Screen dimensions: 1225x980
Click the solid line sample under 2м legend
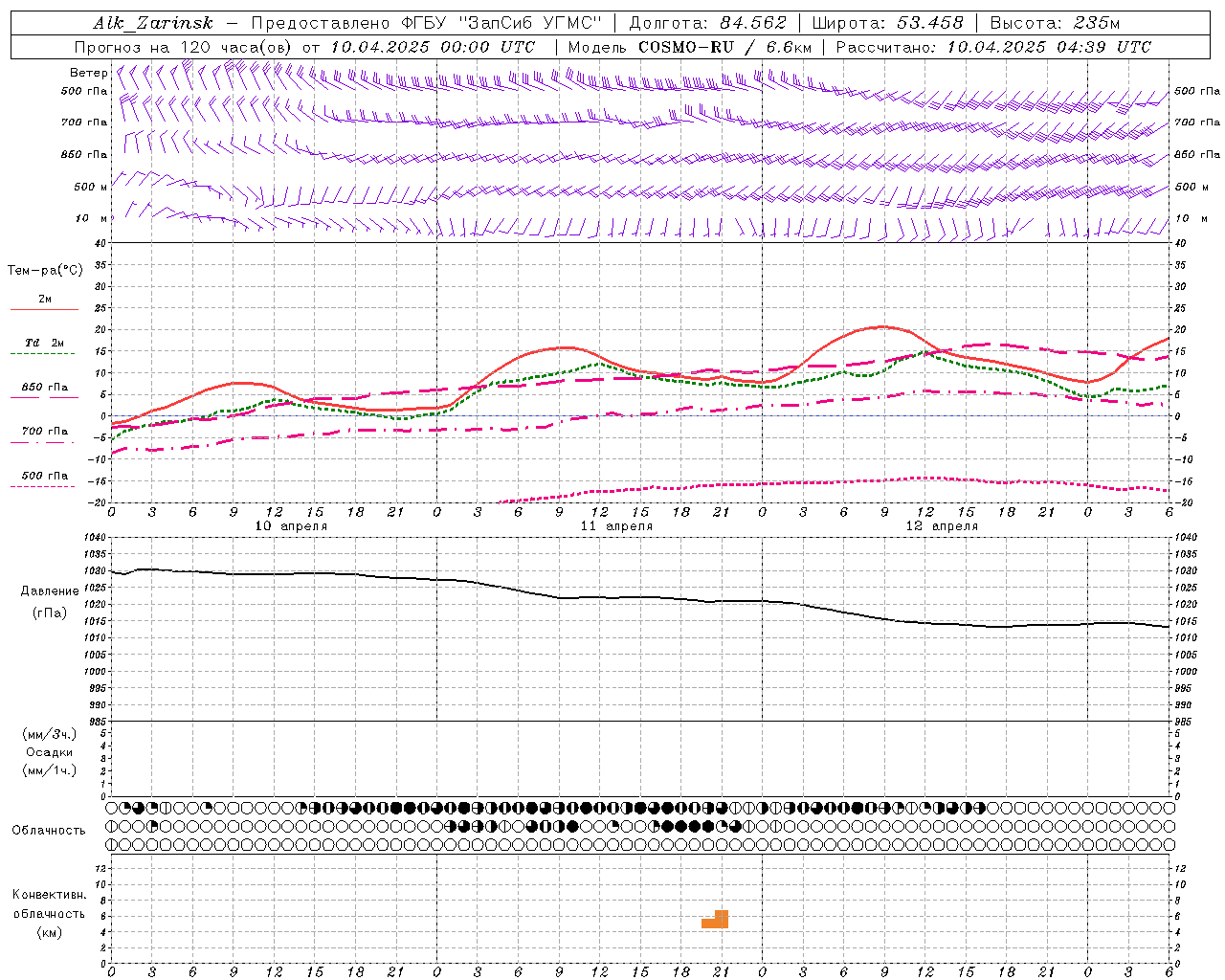[44, 309]
